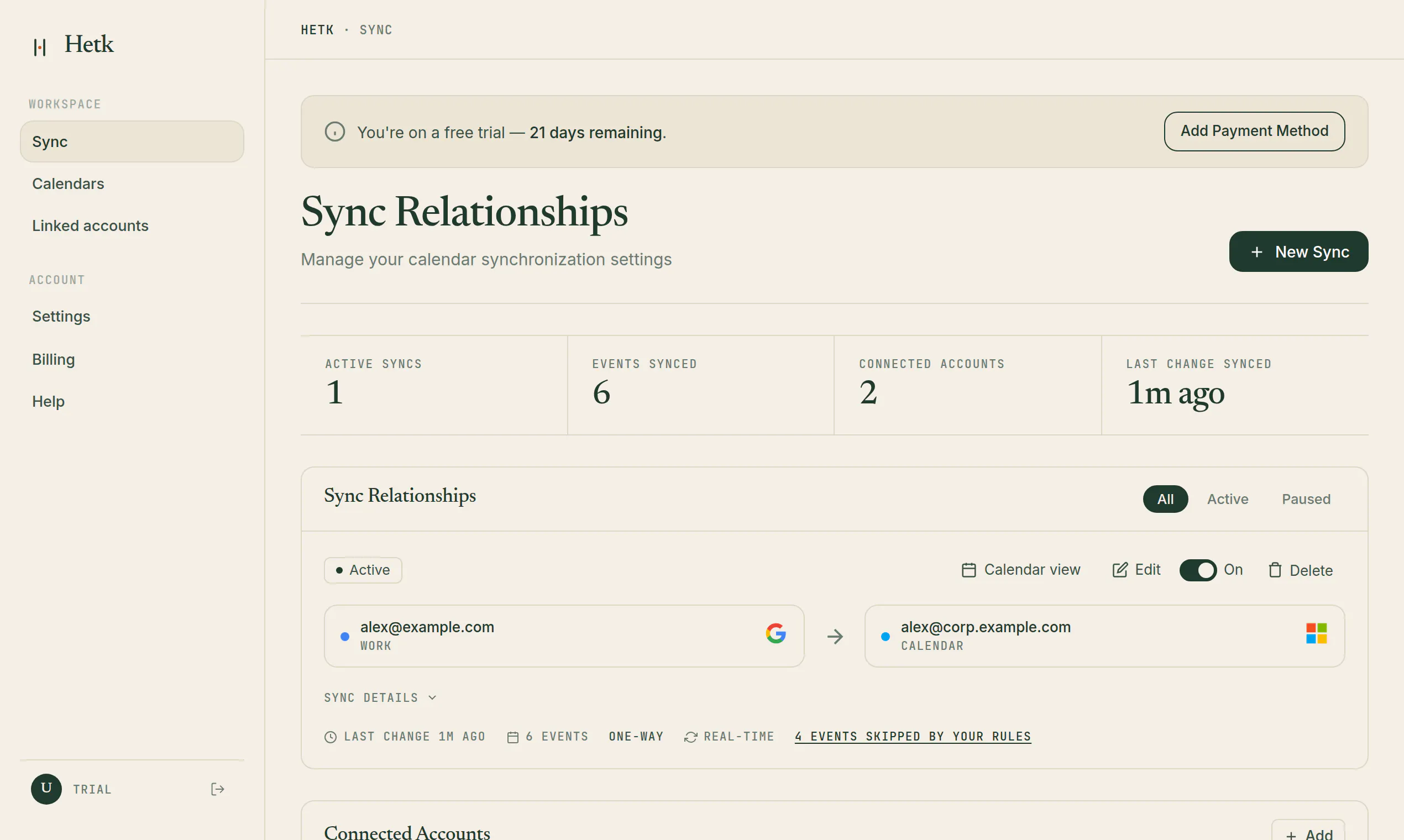Open Billing in the sidebar
Viewport: 1404px width, 840px height.
(x=132, y=359)
